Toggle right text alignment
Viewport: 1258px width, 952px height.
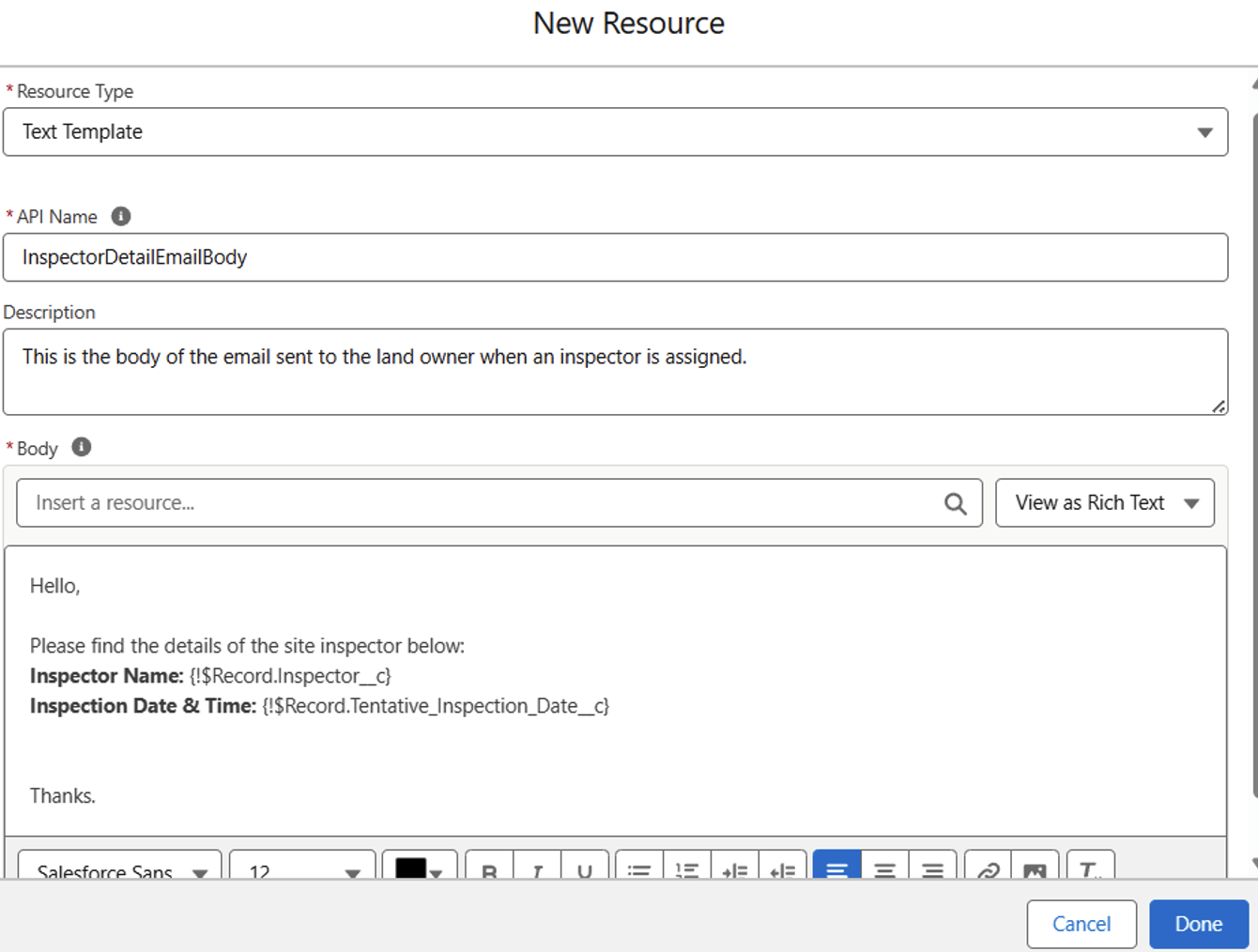932,871
